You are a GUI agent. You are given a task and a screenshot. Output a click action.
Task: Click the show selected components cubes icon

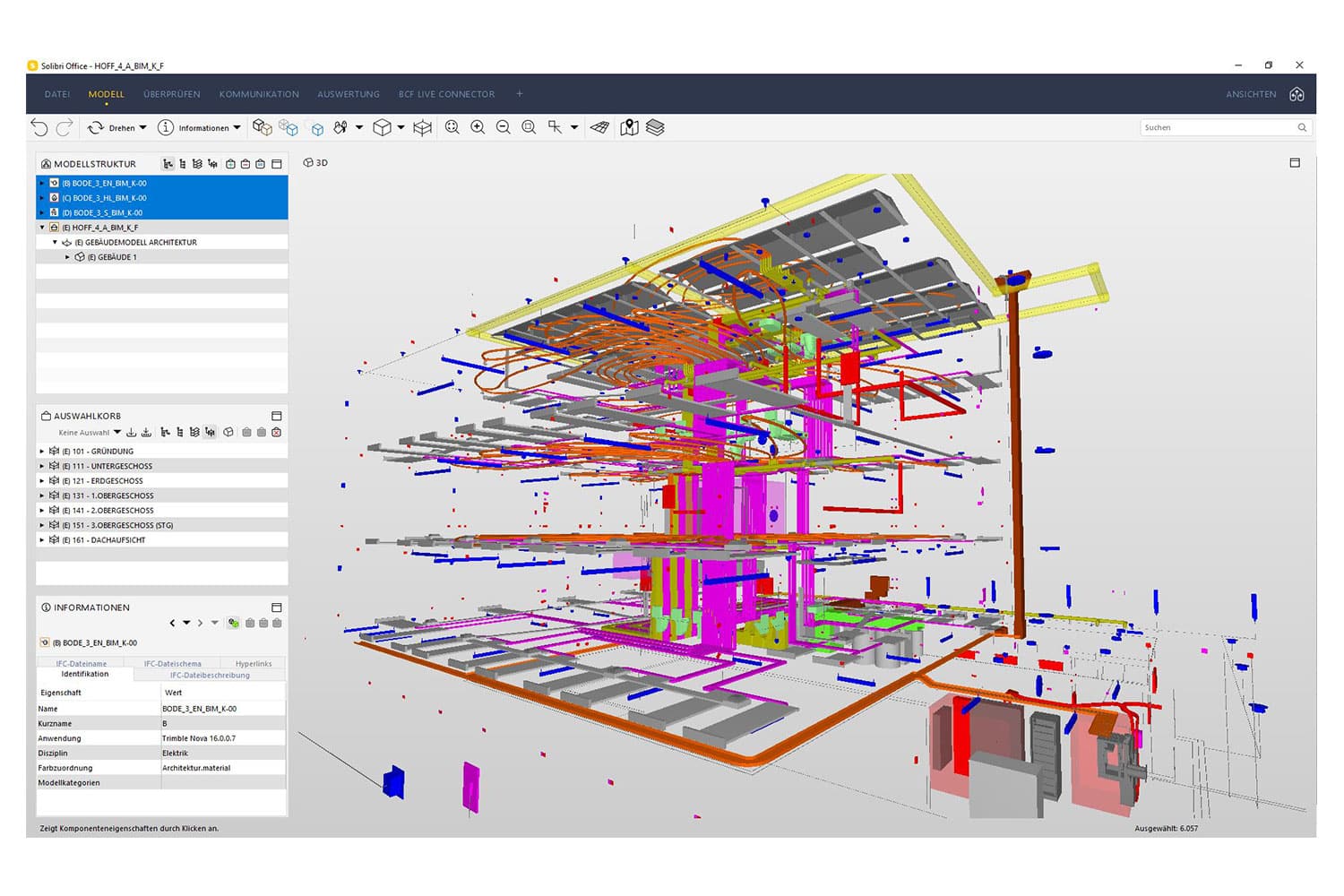coord(262,127)
